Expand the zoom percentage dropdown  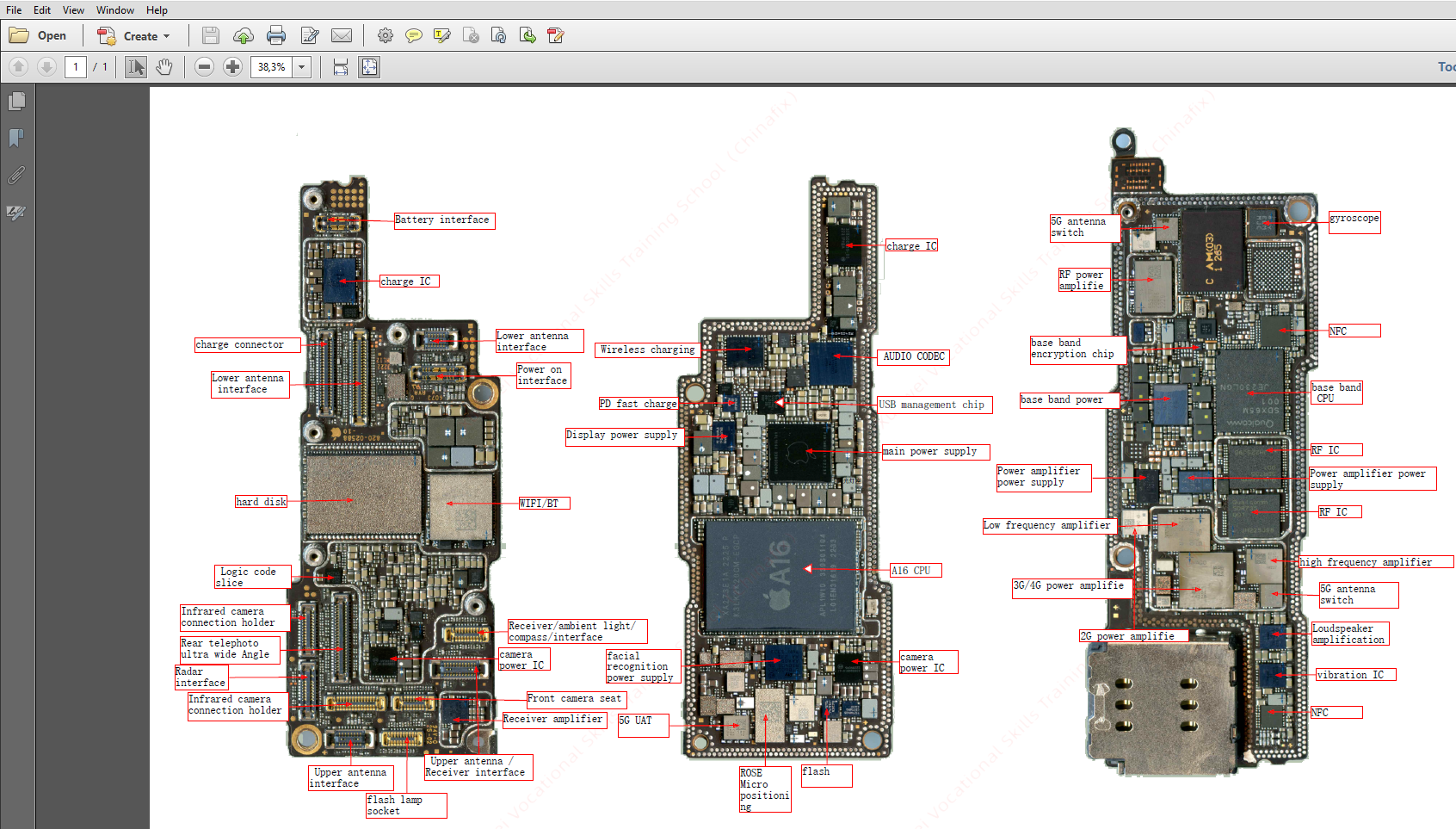(x=302, y=67)
